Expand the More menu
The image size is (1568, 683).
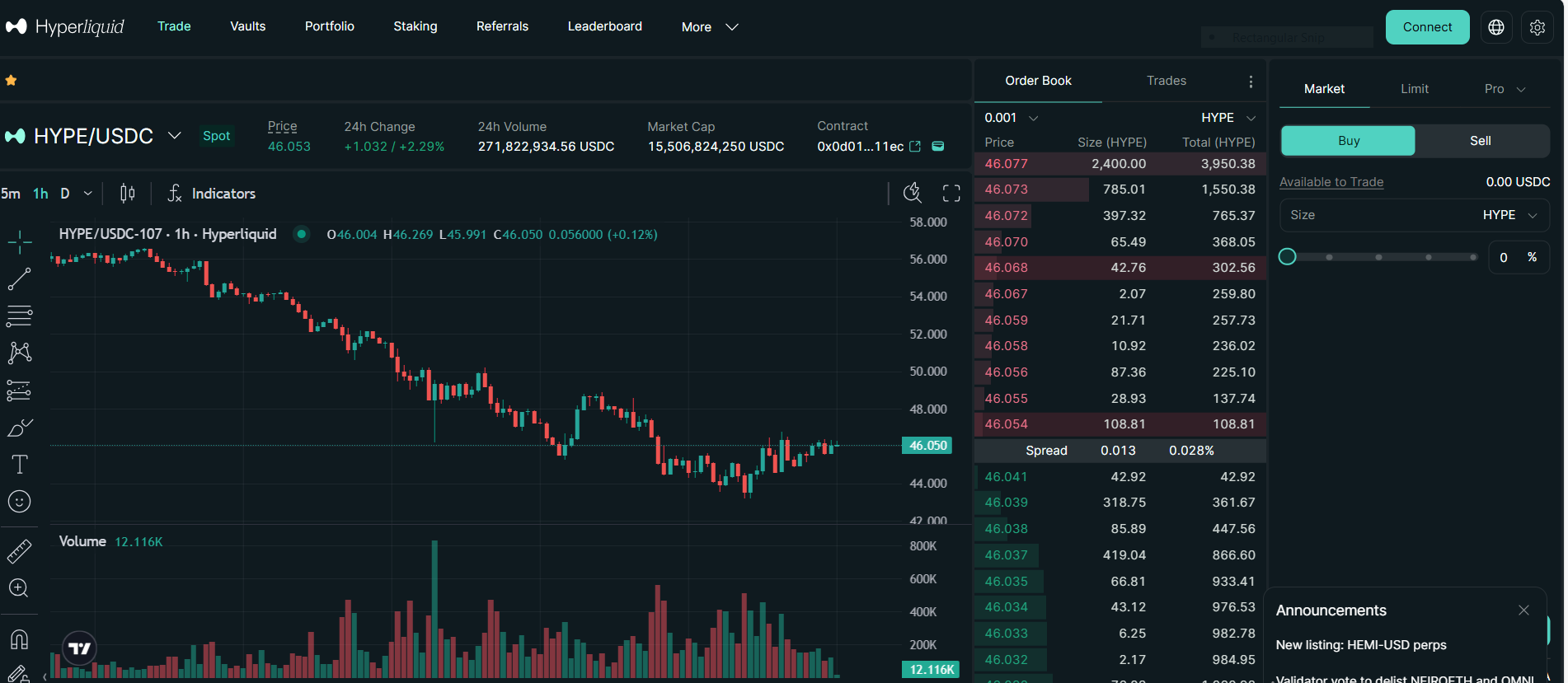coord(710,27)
